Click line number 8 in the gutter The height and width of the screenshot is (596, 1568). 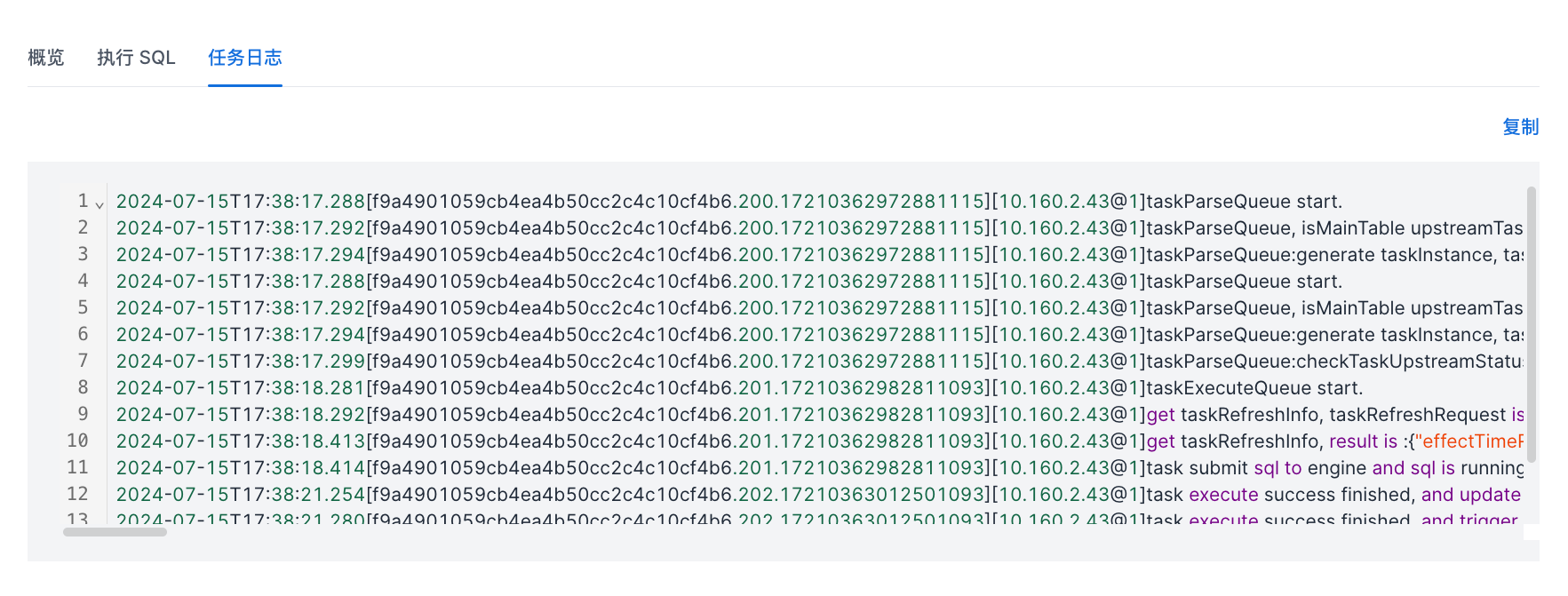[83, 387]
